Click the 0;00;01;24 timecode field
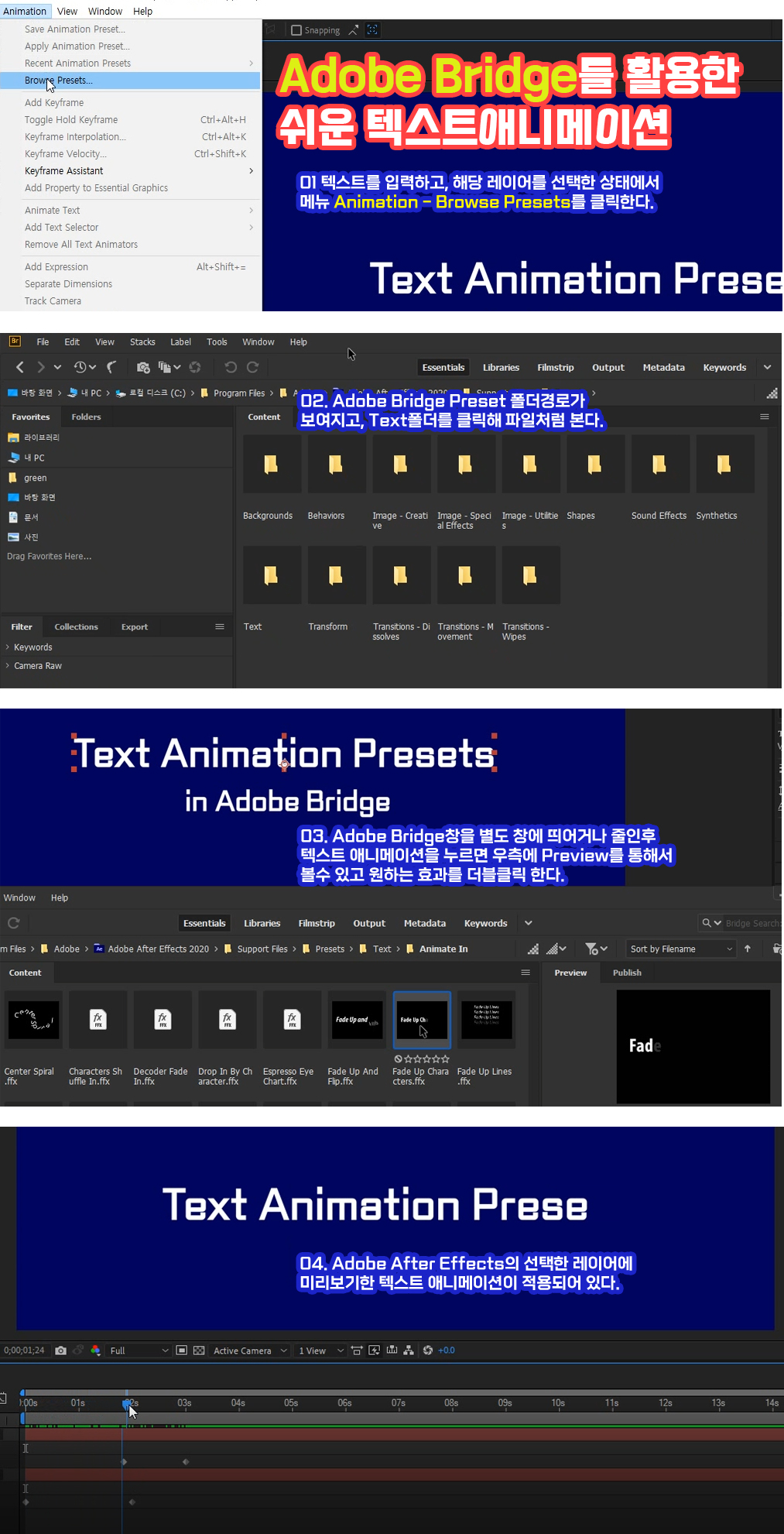 click(x=24, y=1350)
